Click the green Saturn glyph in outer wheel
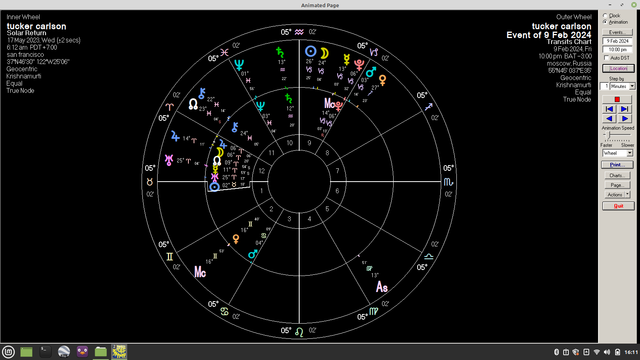This screenshot has width=640, height=360. [x=280, y=52]
